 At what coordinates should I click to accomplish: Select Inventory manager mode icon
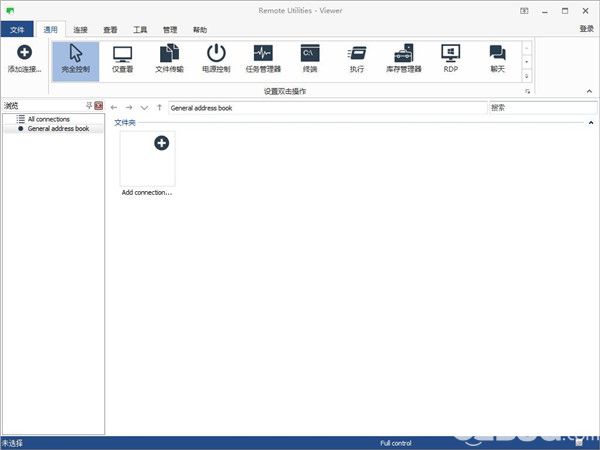[x=404, y=59]
